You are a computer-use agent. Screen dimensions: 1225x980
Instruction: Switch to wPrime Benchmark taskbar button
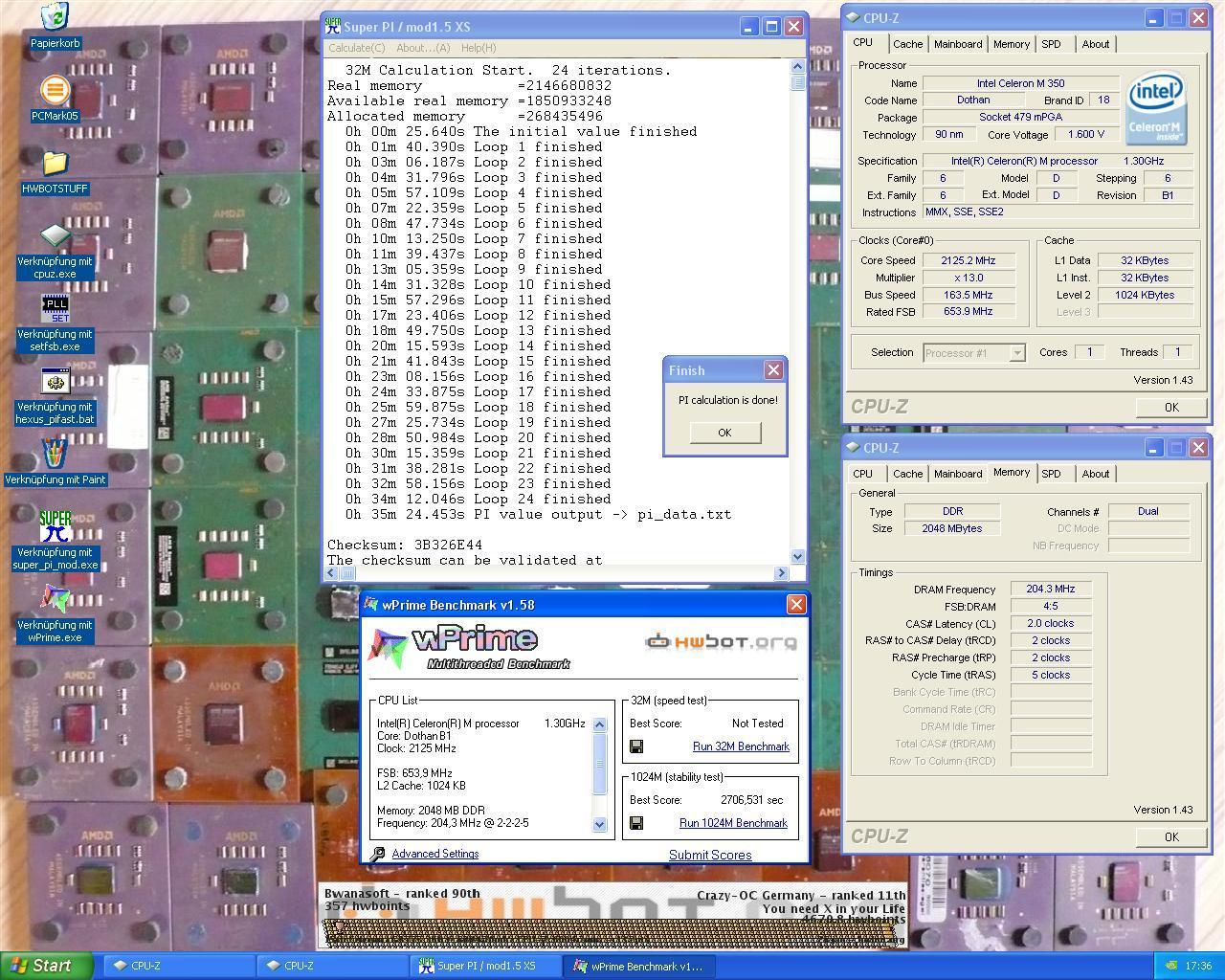point(639,966)
